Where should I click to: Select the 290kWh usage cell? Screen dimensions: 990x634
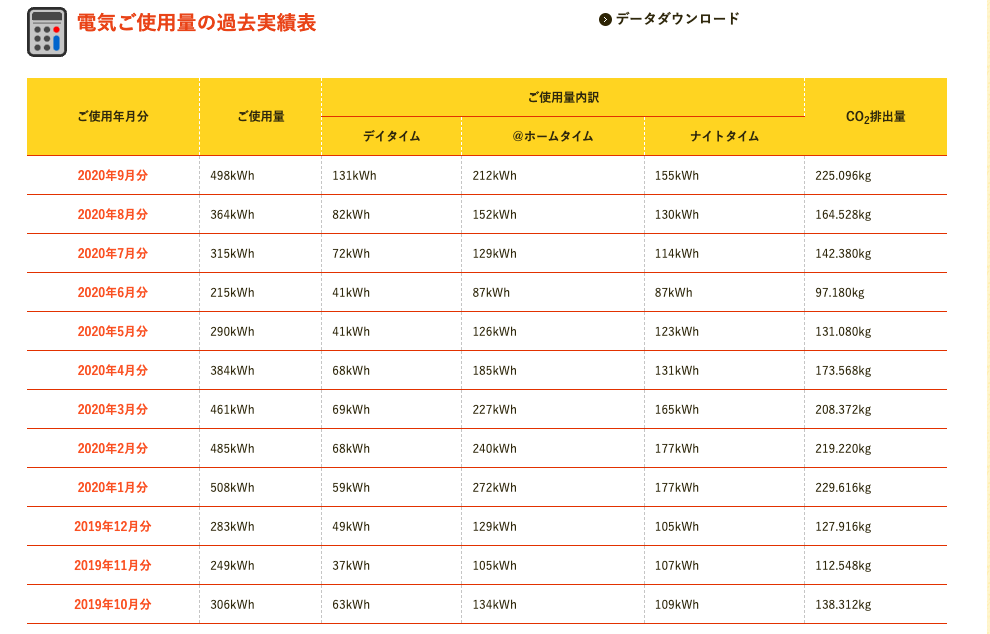pyautogui.click(x=261, y=332)
